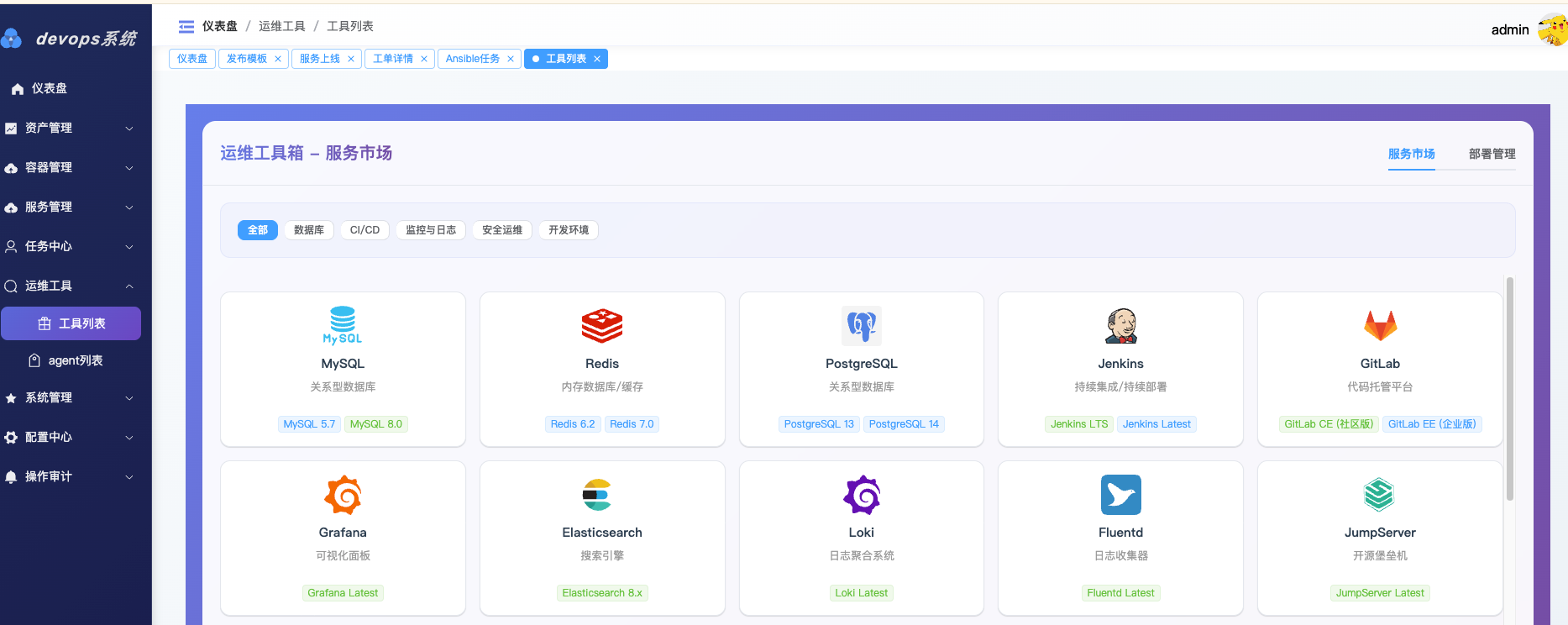Screen dimensions: 1568x625
Task: Click the admin username
Action: [x=1510, y=30]
